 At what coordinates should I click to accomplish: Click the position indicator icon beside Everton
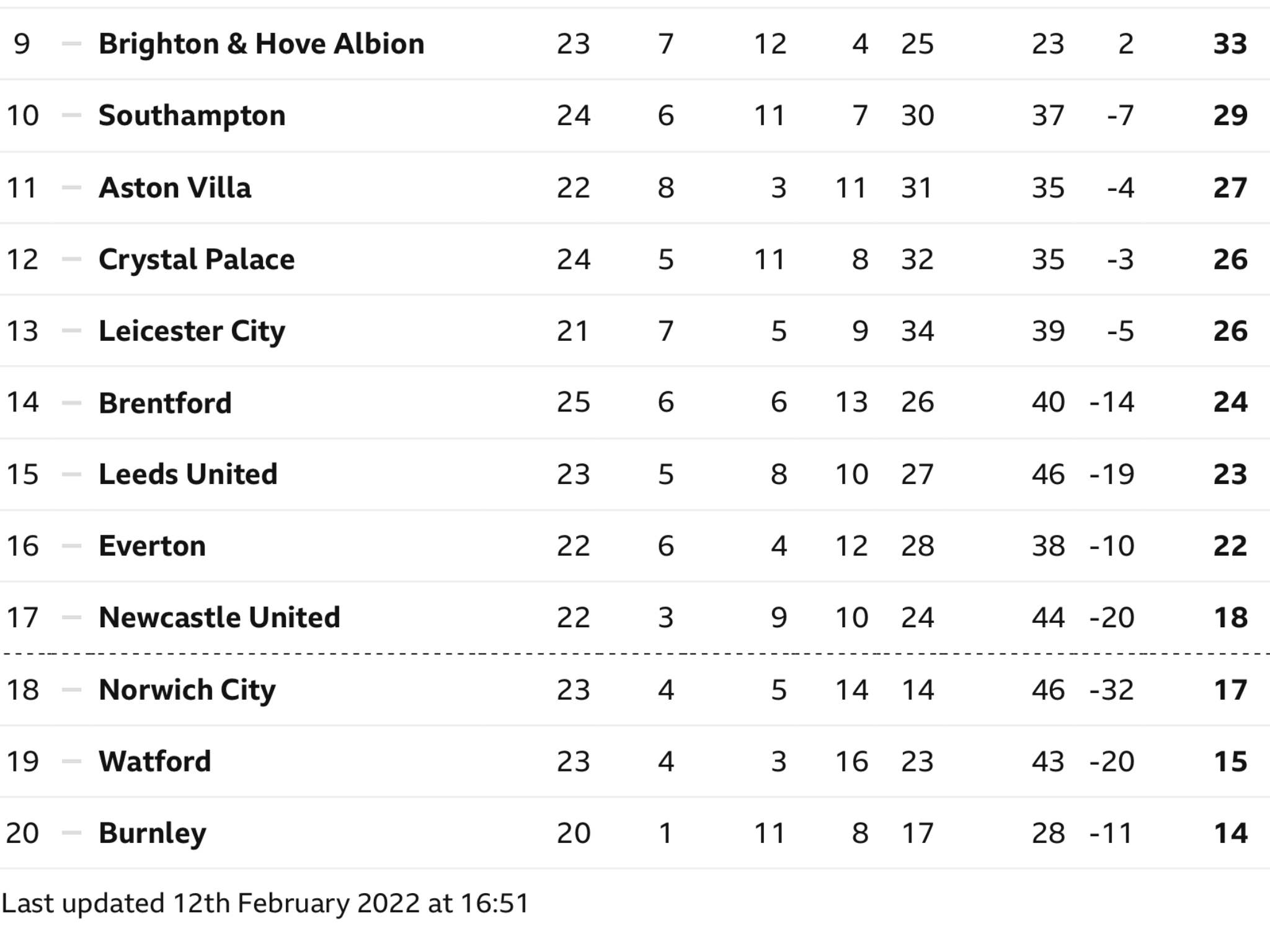(x=72, y=547)
